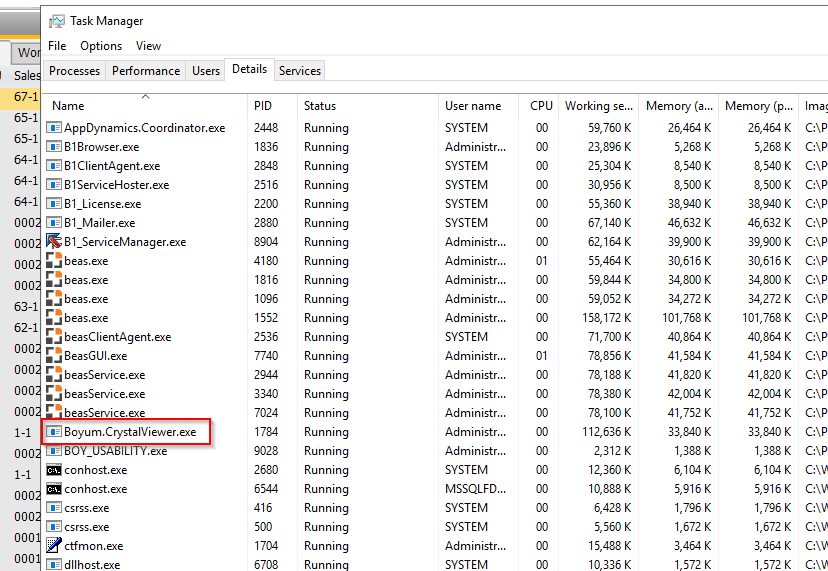Click working set value 112,636 K
The height and width of the screenshot is (571, 828).
[606, 432]
